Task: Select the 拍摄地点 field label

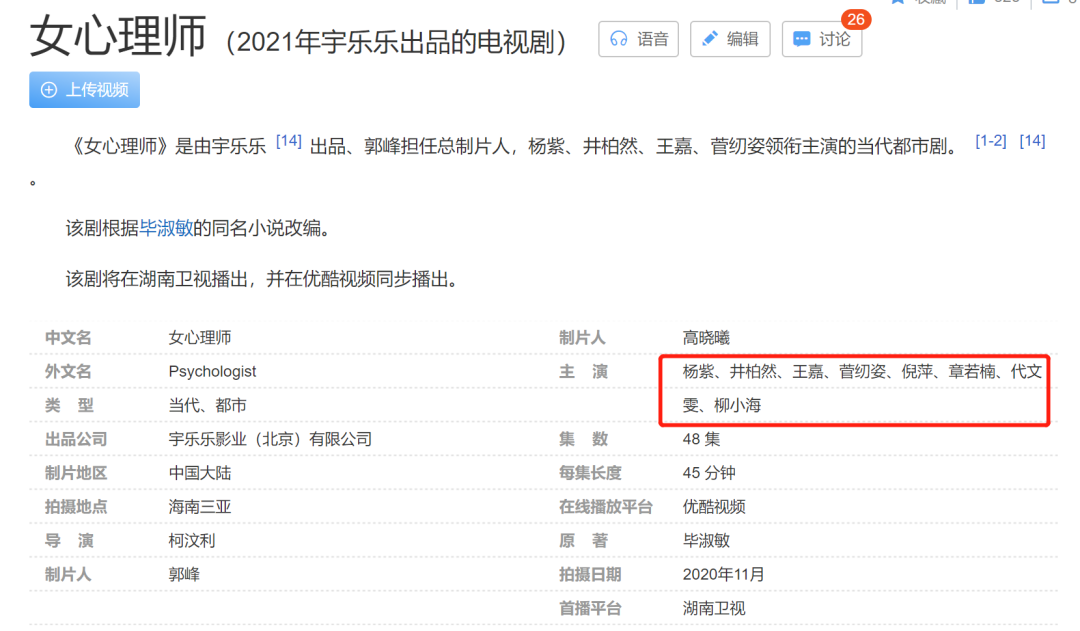Action: point(76,506)
